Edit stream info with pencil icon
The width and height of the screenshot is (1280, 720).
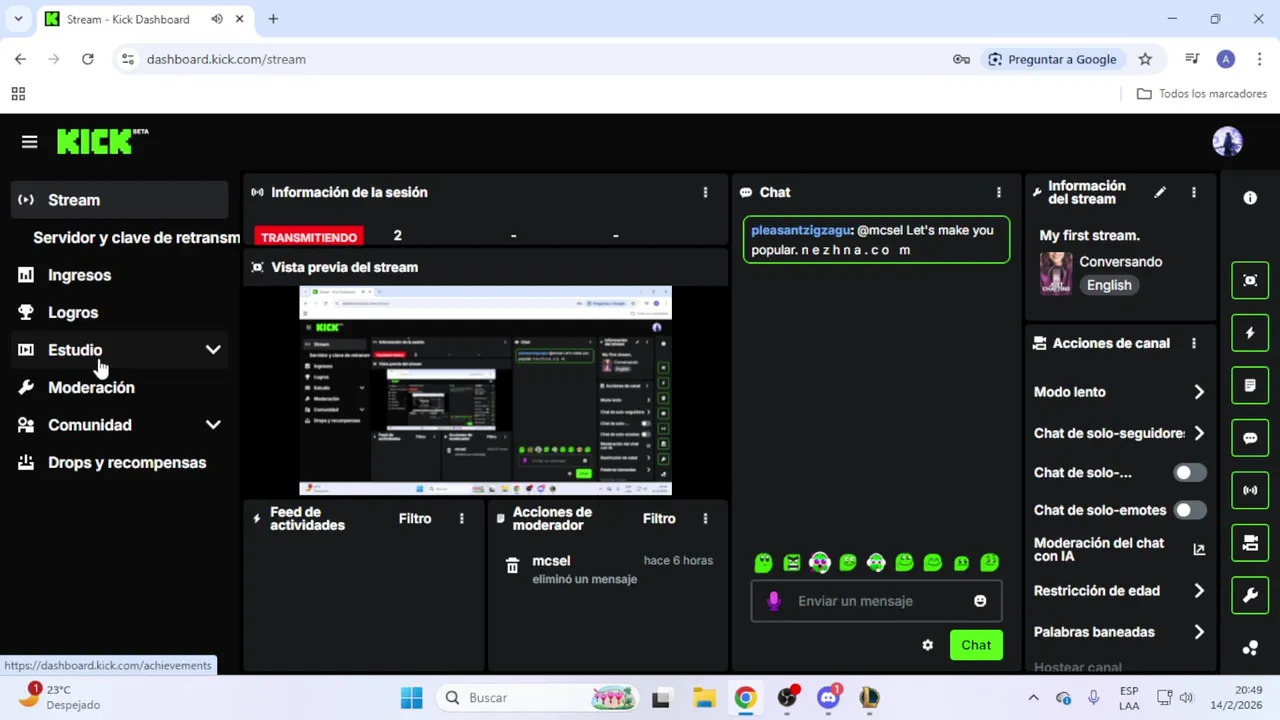click(x=1160, y=192)
